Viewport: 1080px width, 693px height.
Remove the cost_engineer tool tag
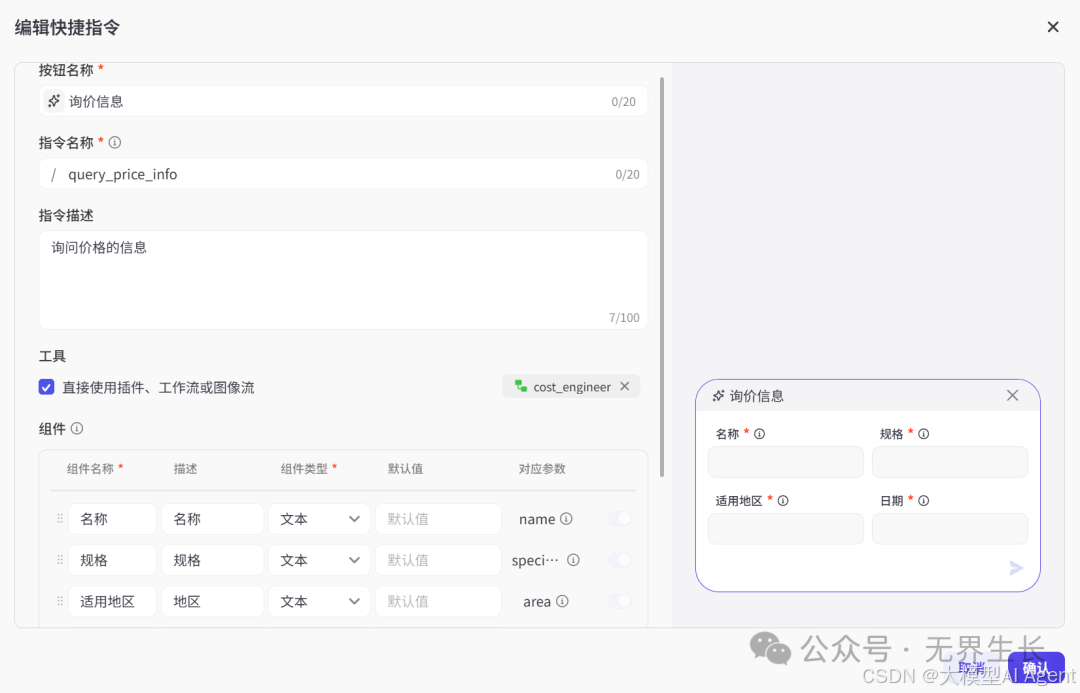(625, 386)
